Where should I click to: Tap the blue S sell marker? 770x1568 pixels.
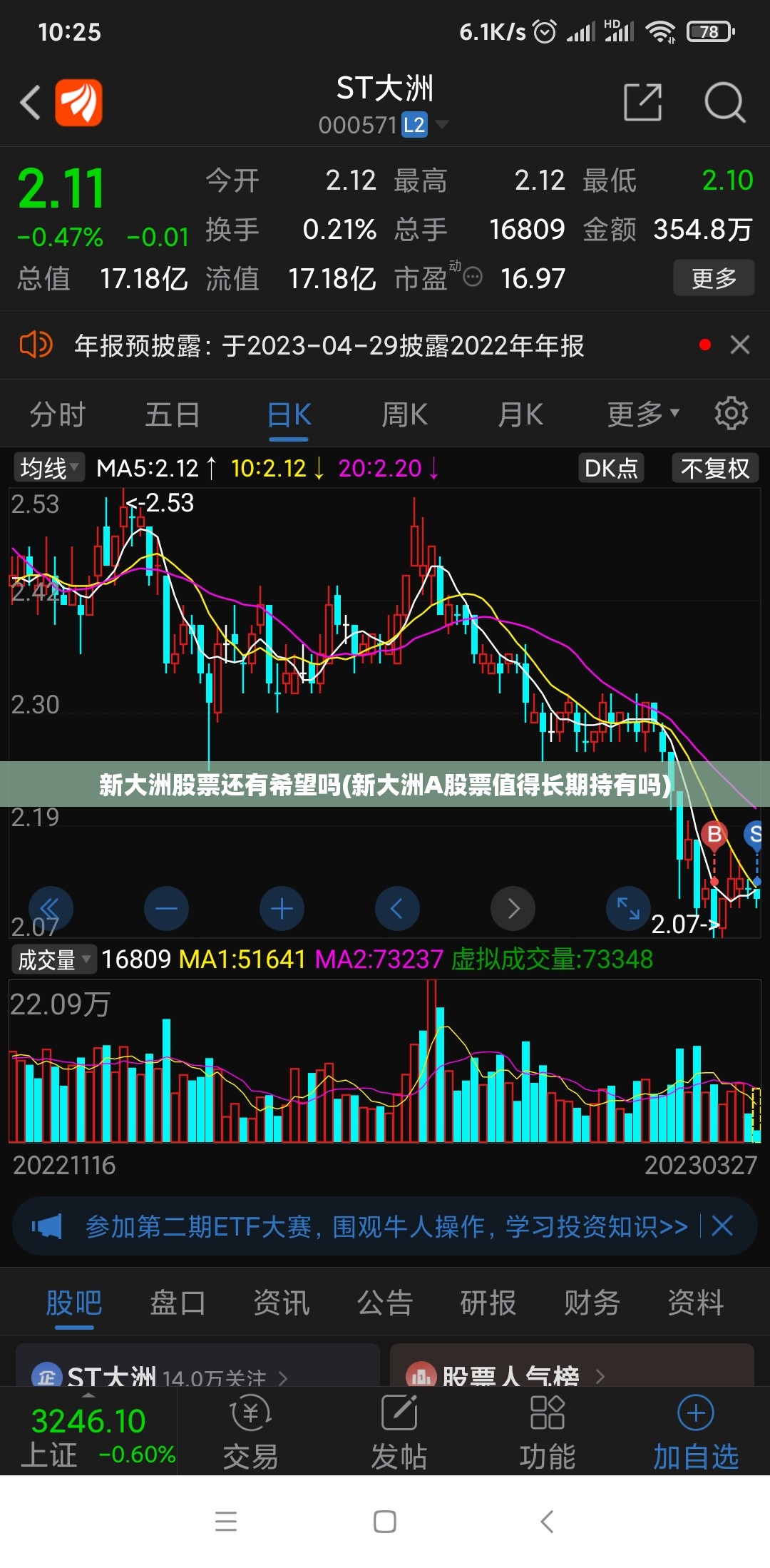pos(754,834)
